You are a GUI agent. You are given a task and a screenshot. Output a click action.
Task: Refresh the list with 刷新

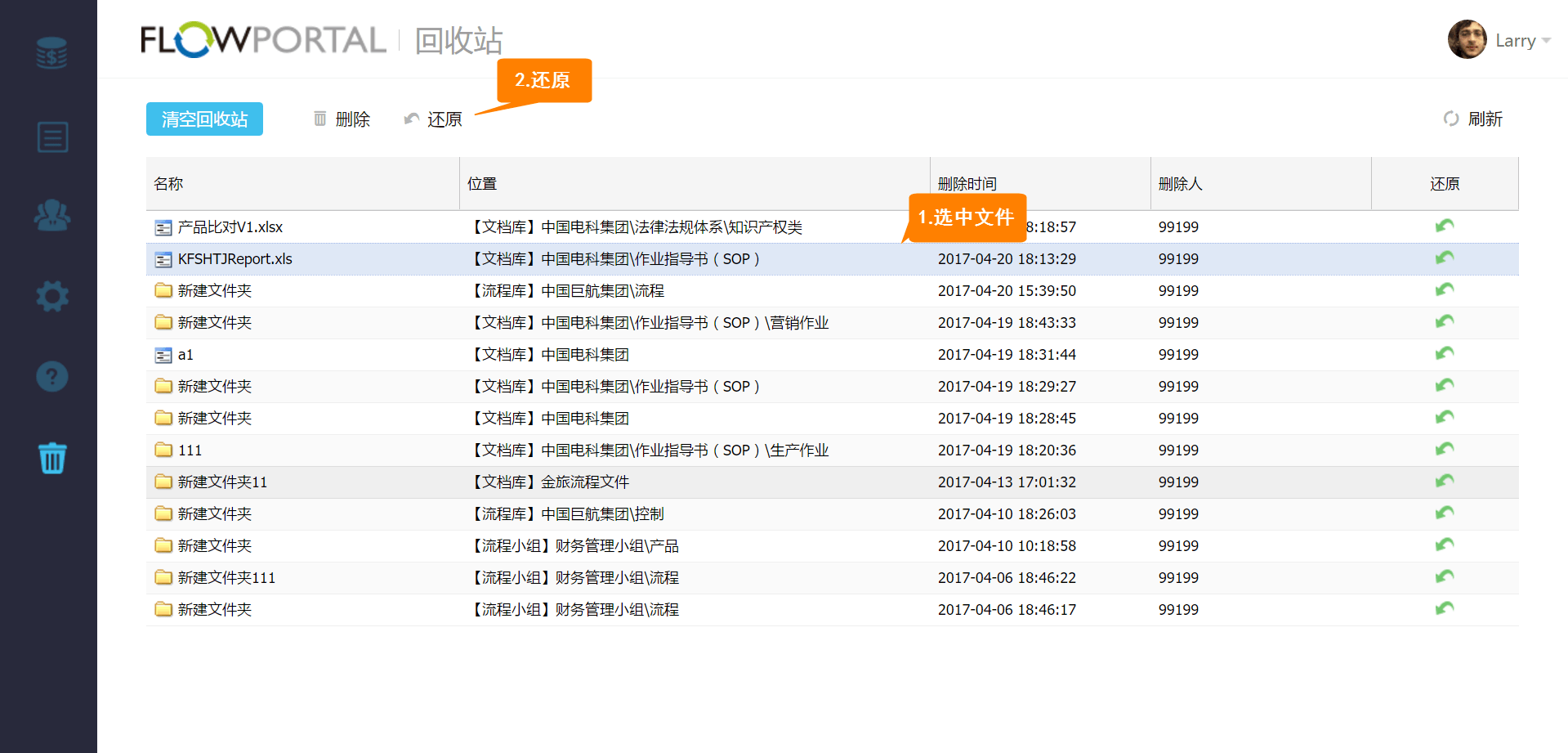tap(1473, 119)
